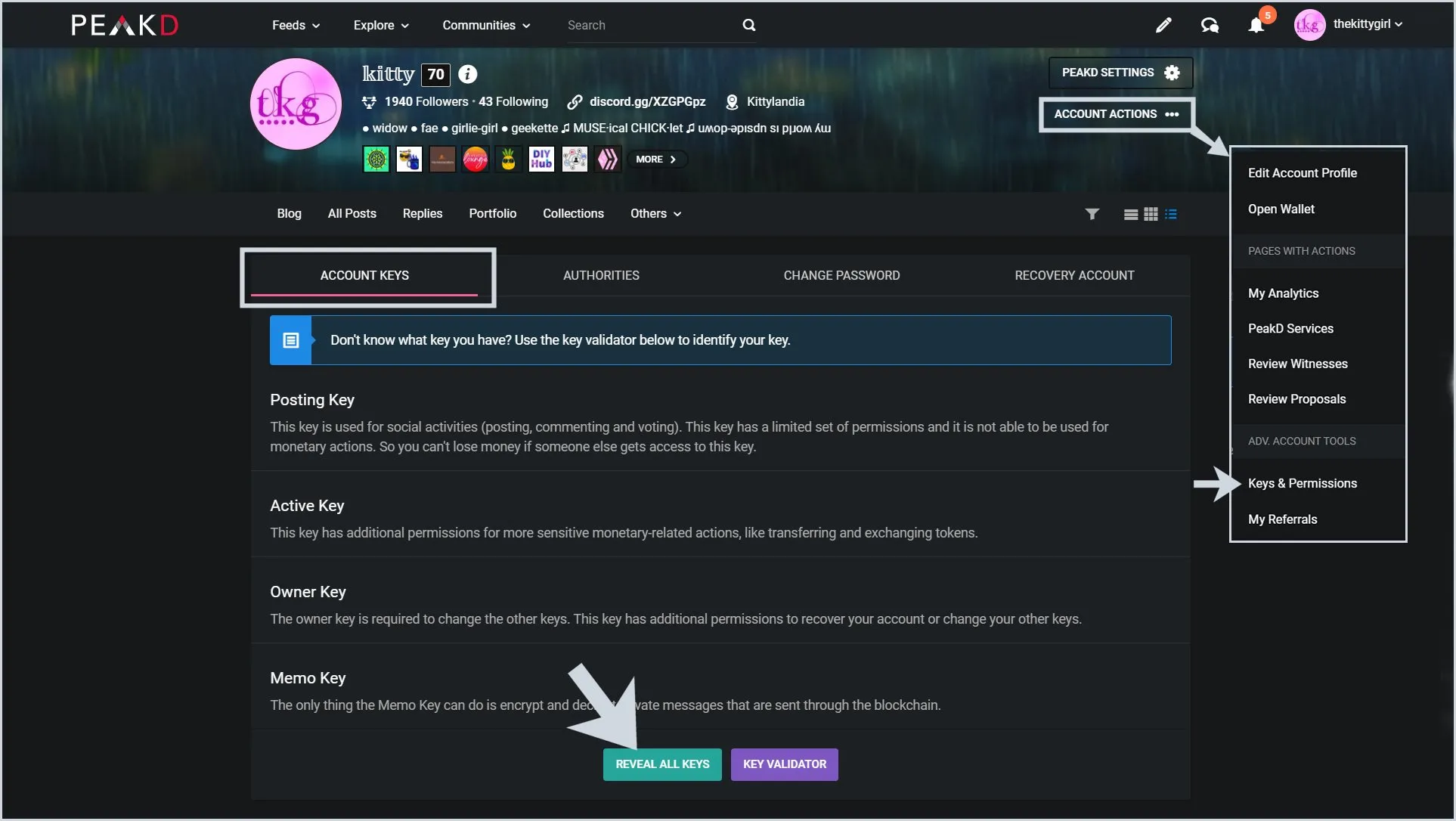Click the filter funnel icon
Viewport: 1456px width, 821px height.
[1092, 214]
